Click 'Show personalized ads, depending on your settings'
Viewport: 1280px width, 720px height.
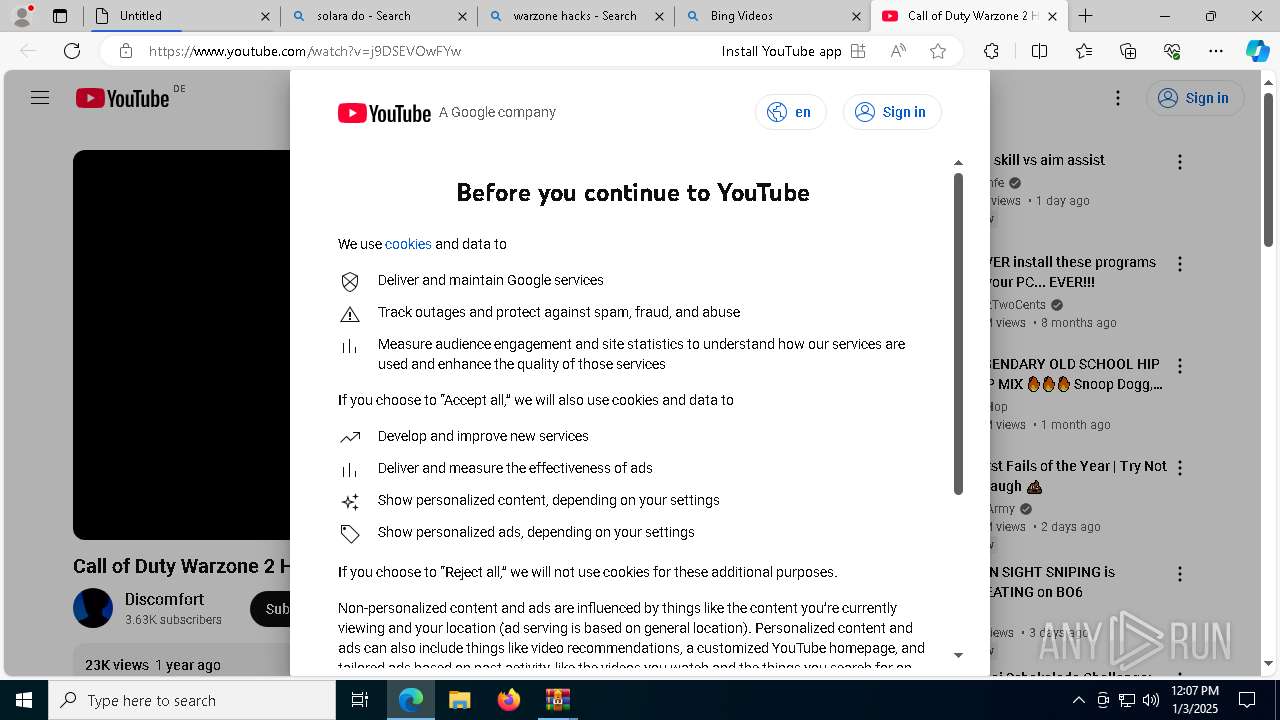[536, 532]
